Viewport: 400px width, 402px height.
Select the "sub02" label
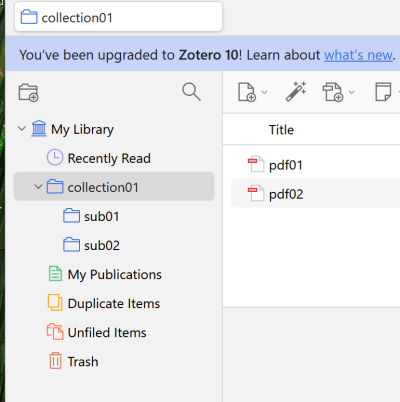pos(102,246)
